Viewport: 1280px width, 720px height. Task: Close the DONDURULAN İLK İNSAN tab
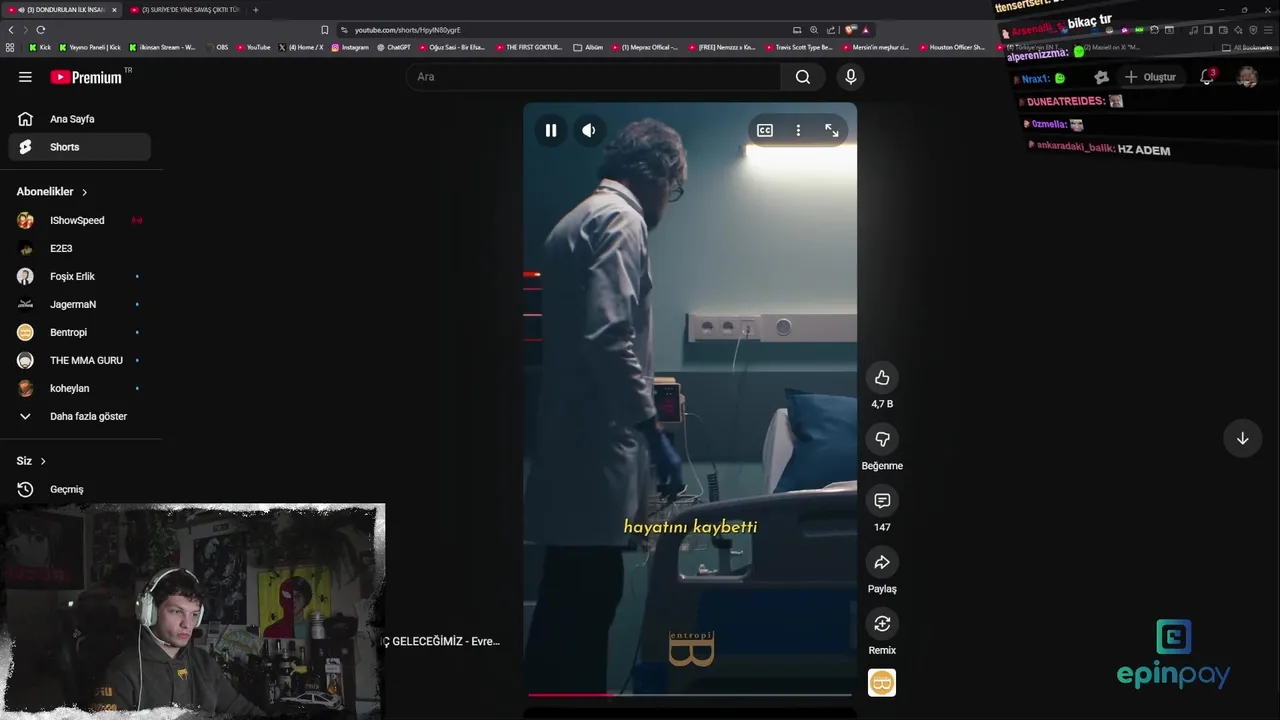pos(114,10)
